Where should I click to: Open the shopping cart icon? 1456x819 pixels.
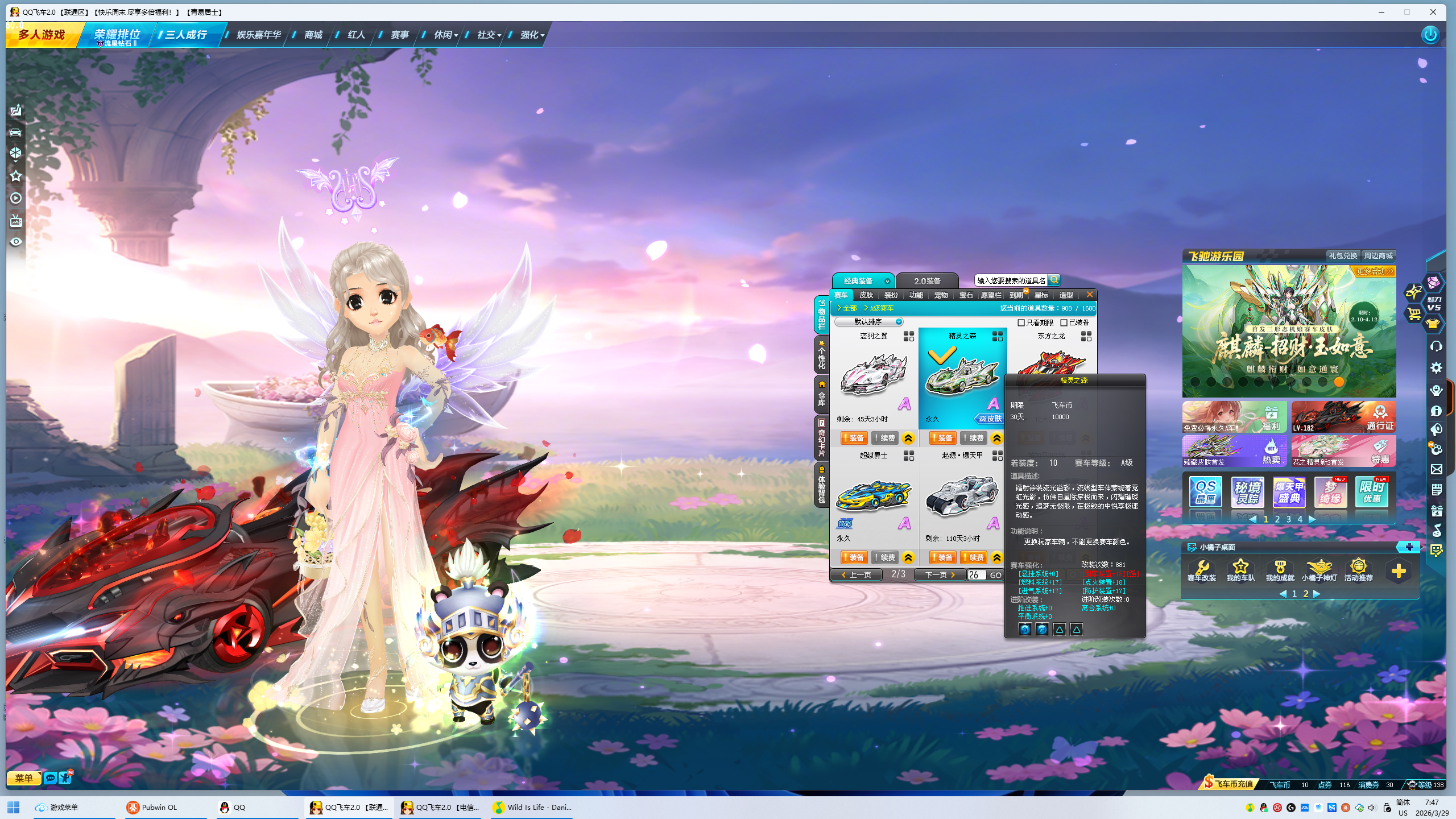click(x=1414, y=313)
